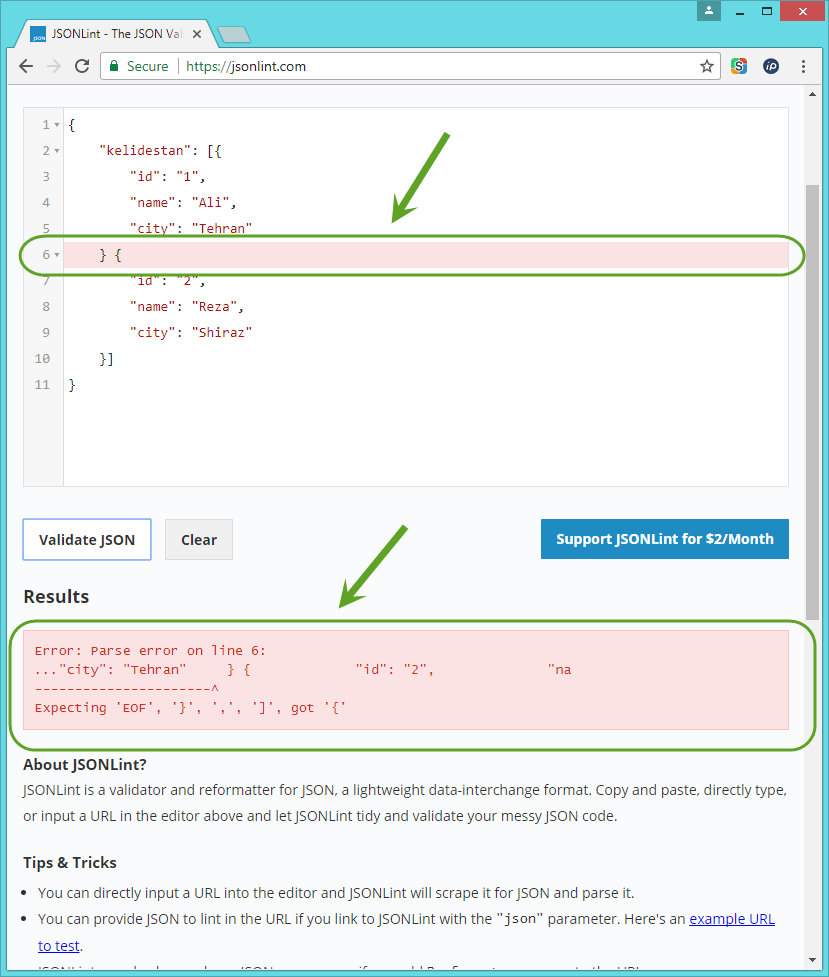The width and height of the screenshot is (829, 977).
Task: Maximize the Chrome window
Action: [x=767, y=11]
